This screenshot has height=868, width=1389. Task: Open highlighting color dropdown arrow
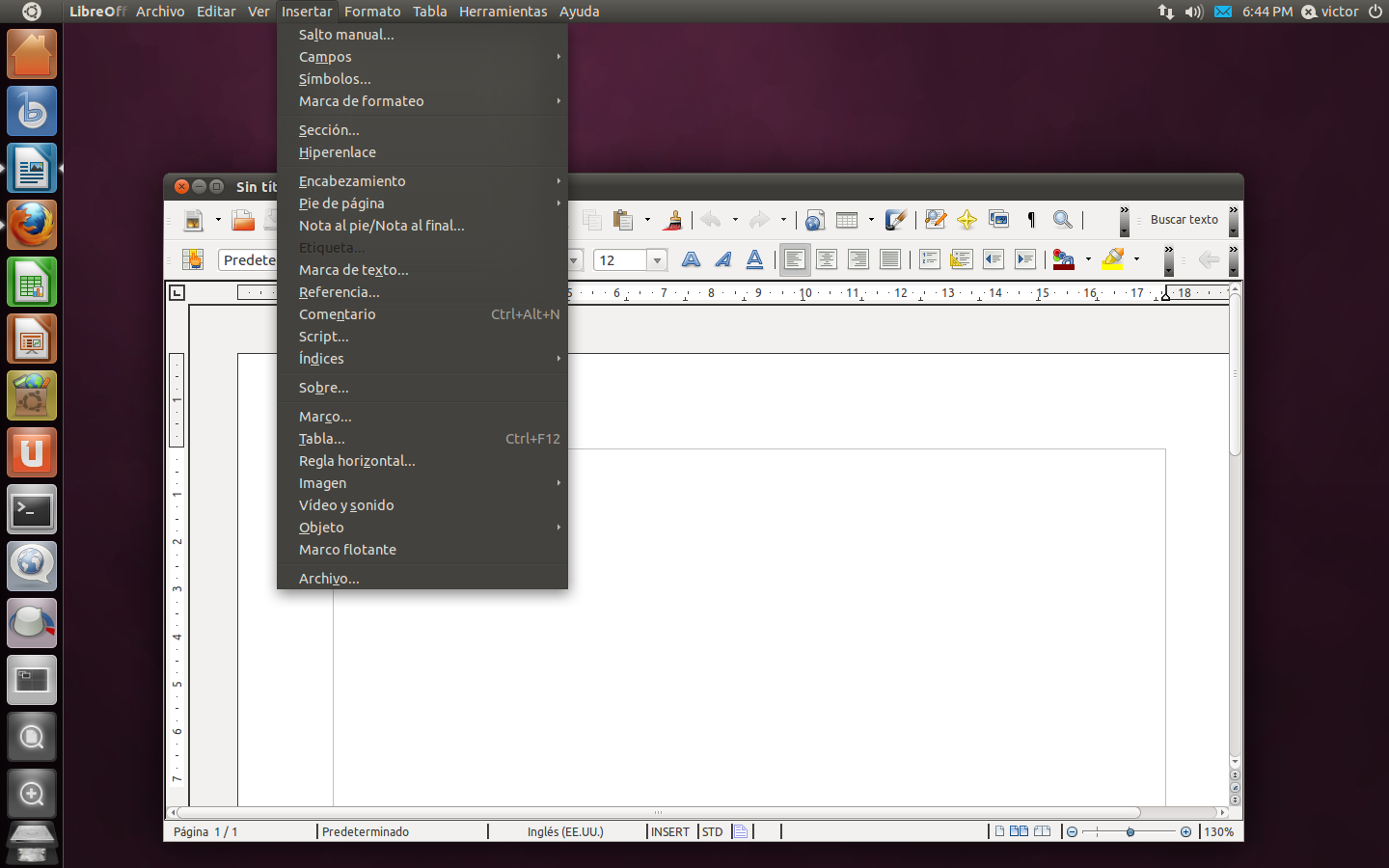click(1136, 259)
